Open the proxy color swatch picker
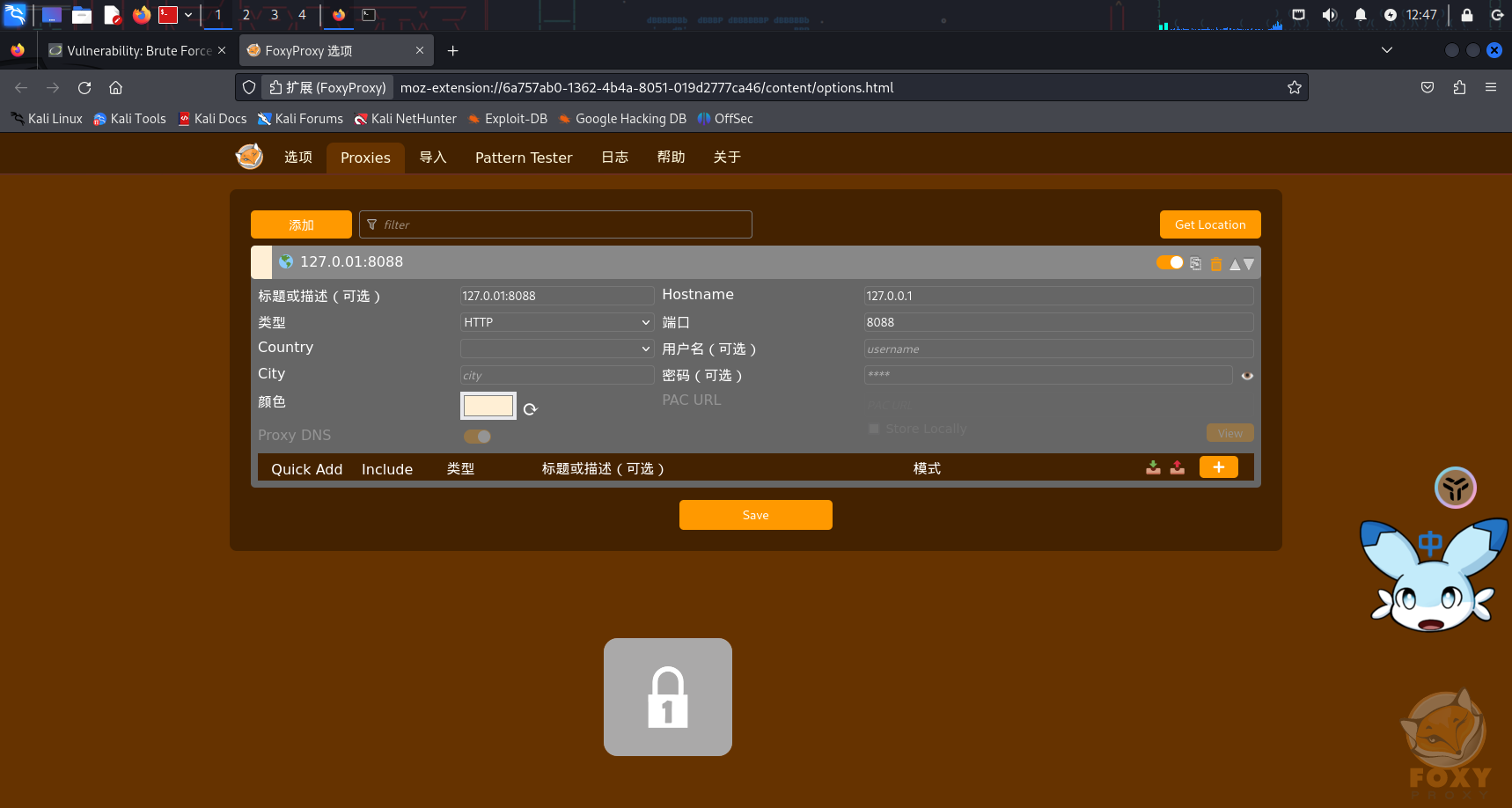The width and height of the screenshot is (1512, 808). (x=488, y=406)
